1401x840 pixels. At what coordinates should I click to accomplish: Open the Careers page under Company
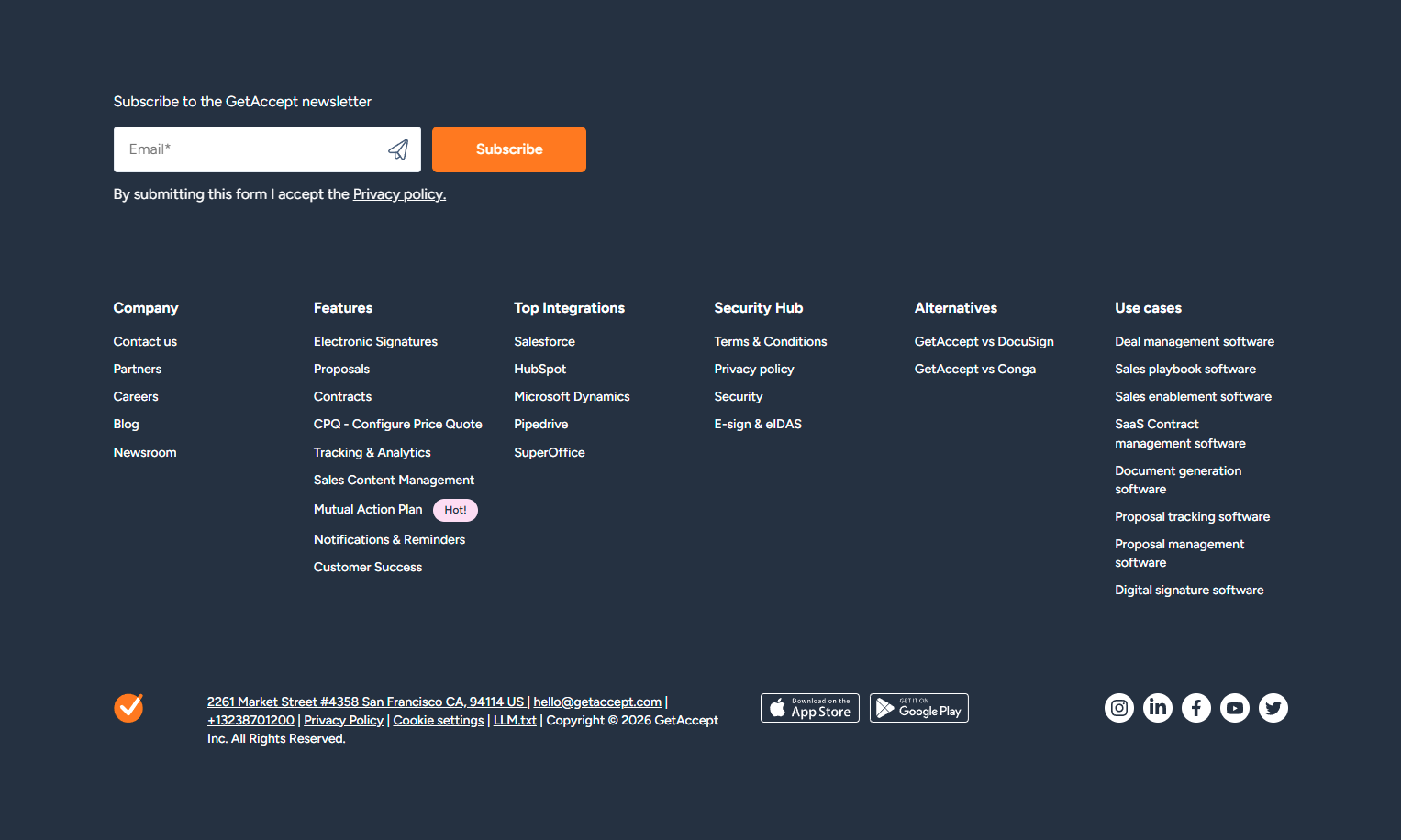(135, 396)
